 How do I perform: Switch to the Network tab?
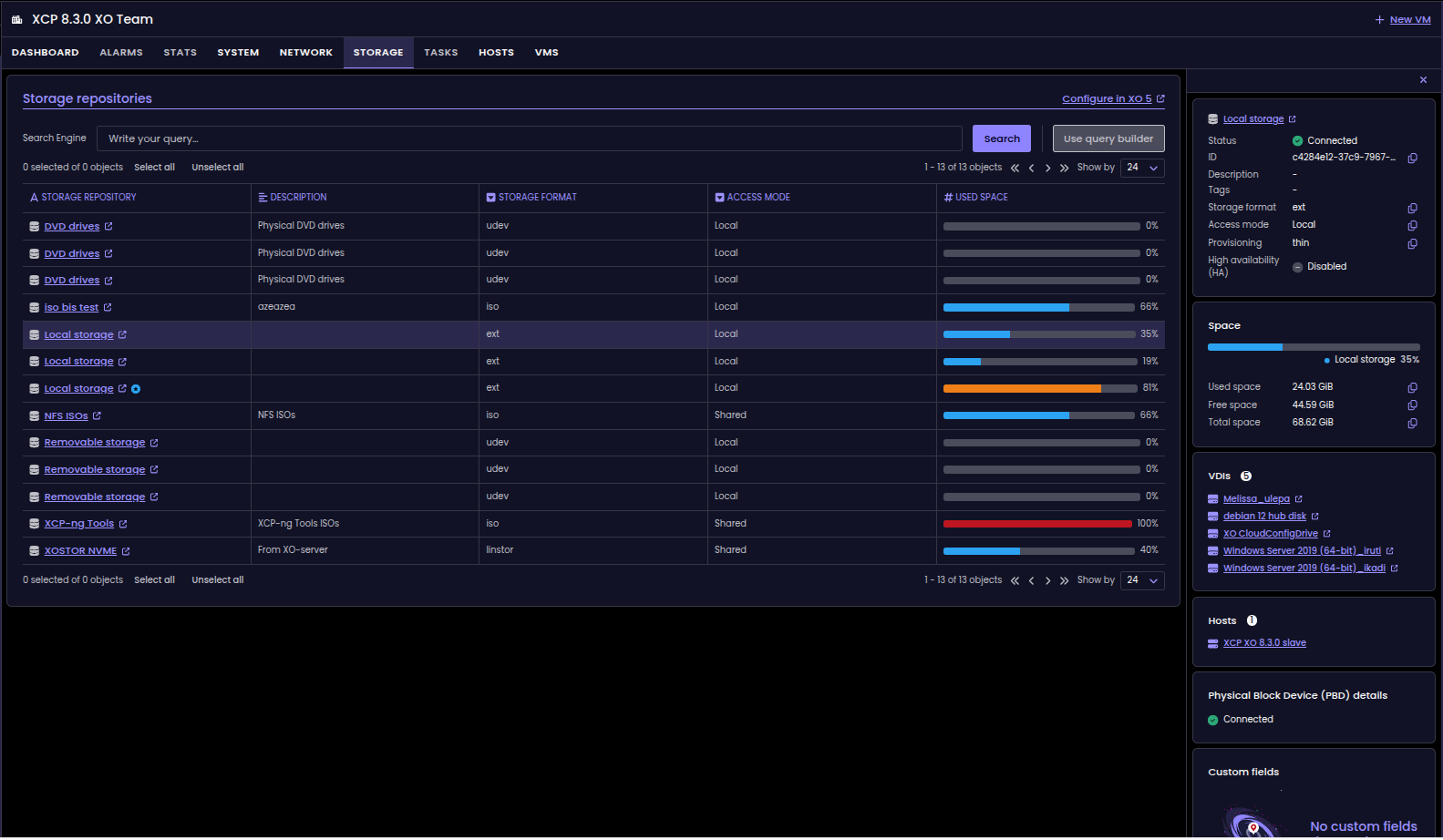(x=305, y=53)
